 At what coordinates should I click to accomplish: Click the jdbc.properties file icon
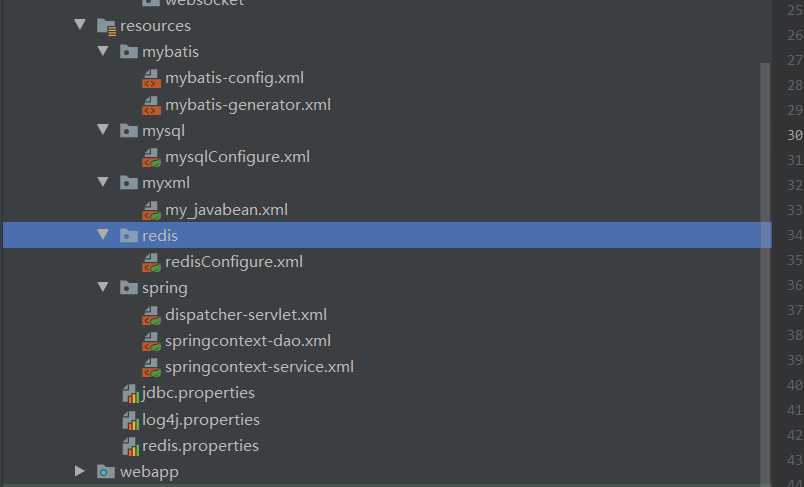(x=130, y=394)
